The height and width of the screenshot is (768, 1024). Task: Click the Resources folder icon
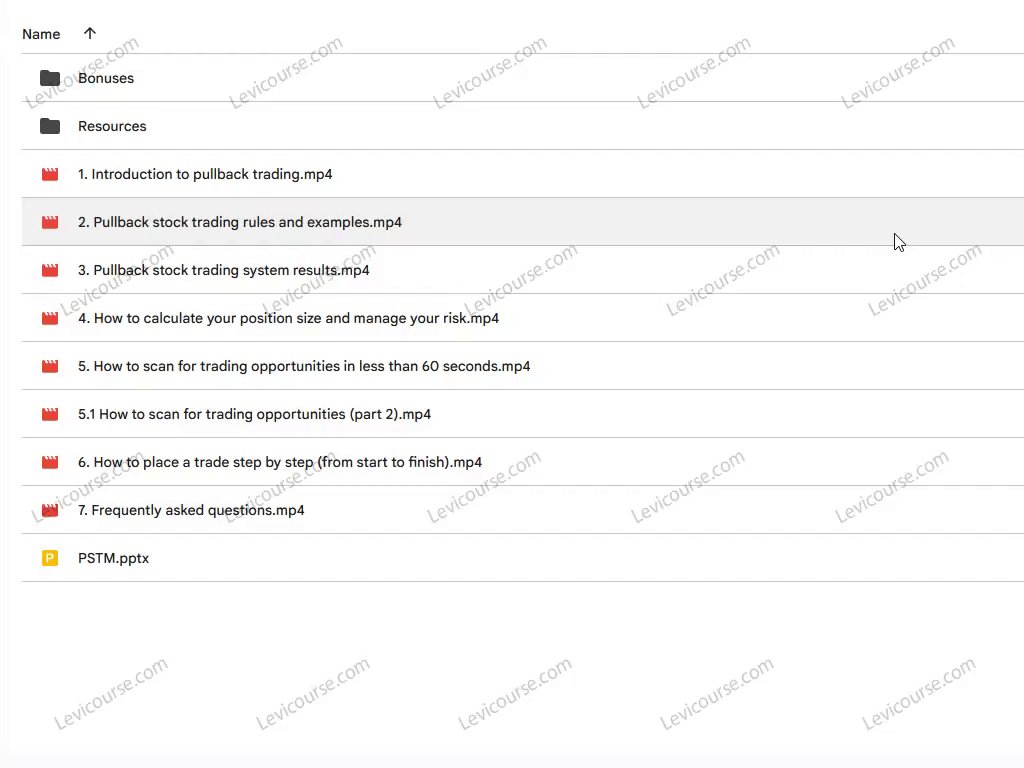(50, 126)
